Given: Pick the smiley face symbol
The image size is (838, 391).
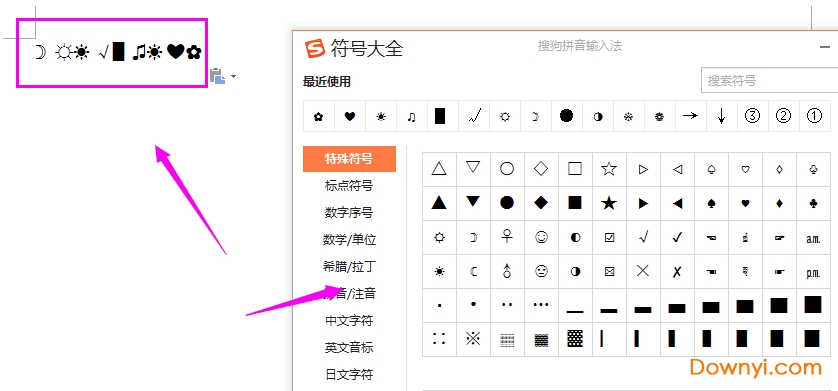Looking at the screenshot, I should click(x=541, y=237).
